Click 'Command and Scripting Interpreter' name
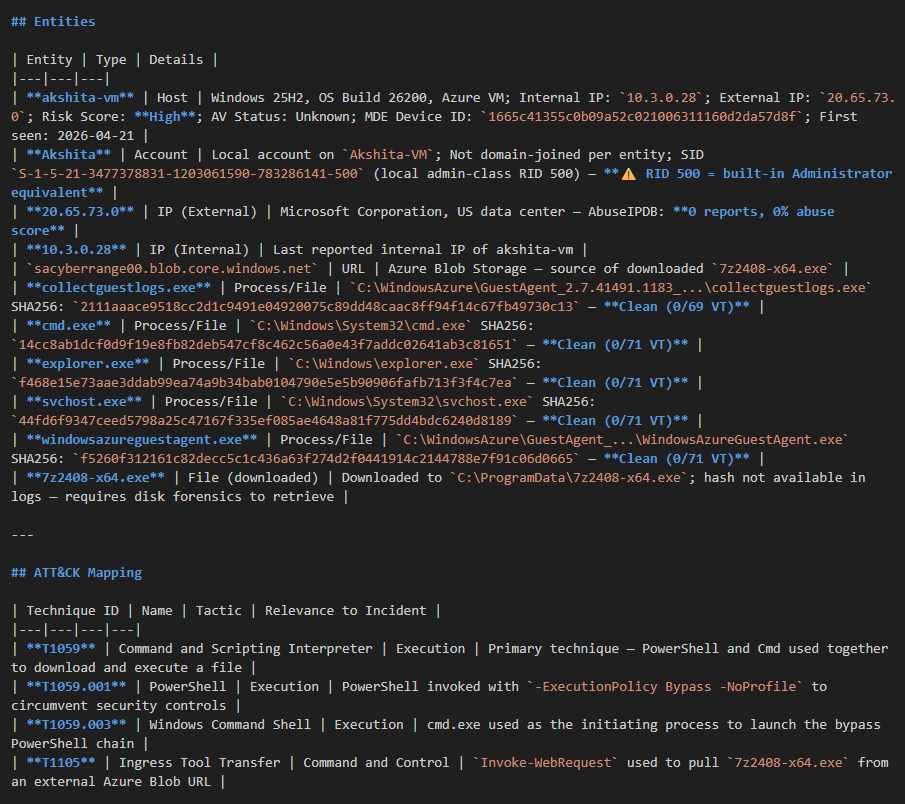Image resolution: width=905 pixels, height=804 pixels. coord(246,649)
